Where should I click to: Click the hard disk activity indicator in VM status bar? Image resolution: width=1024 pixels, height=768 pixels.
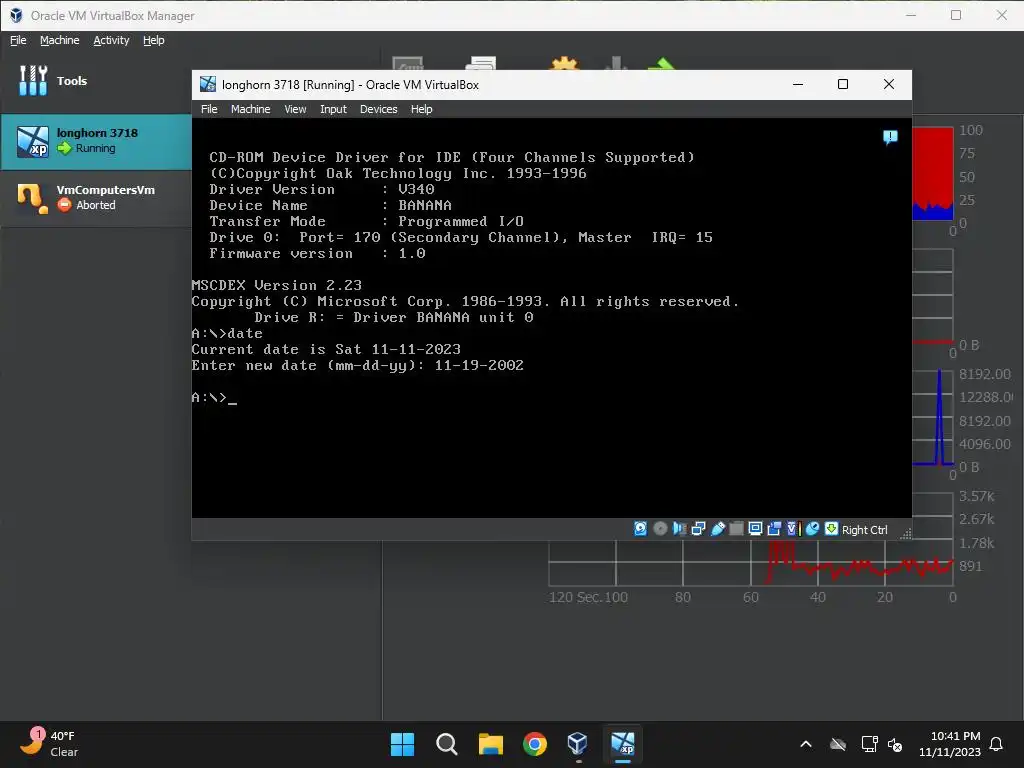pos(640,529)
